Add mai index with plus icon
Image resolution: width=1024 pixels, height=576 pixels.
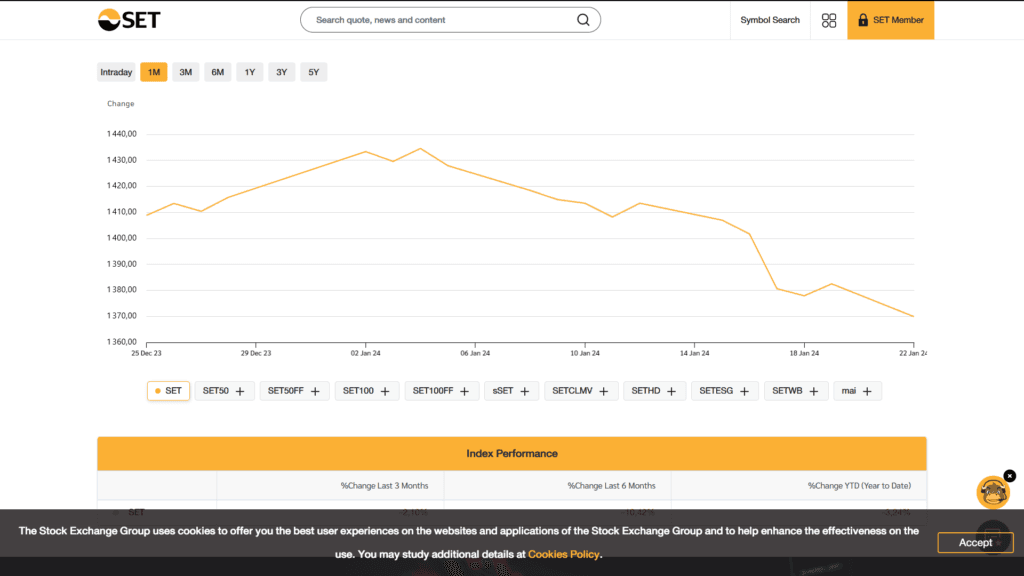click(x=867, y=391)
